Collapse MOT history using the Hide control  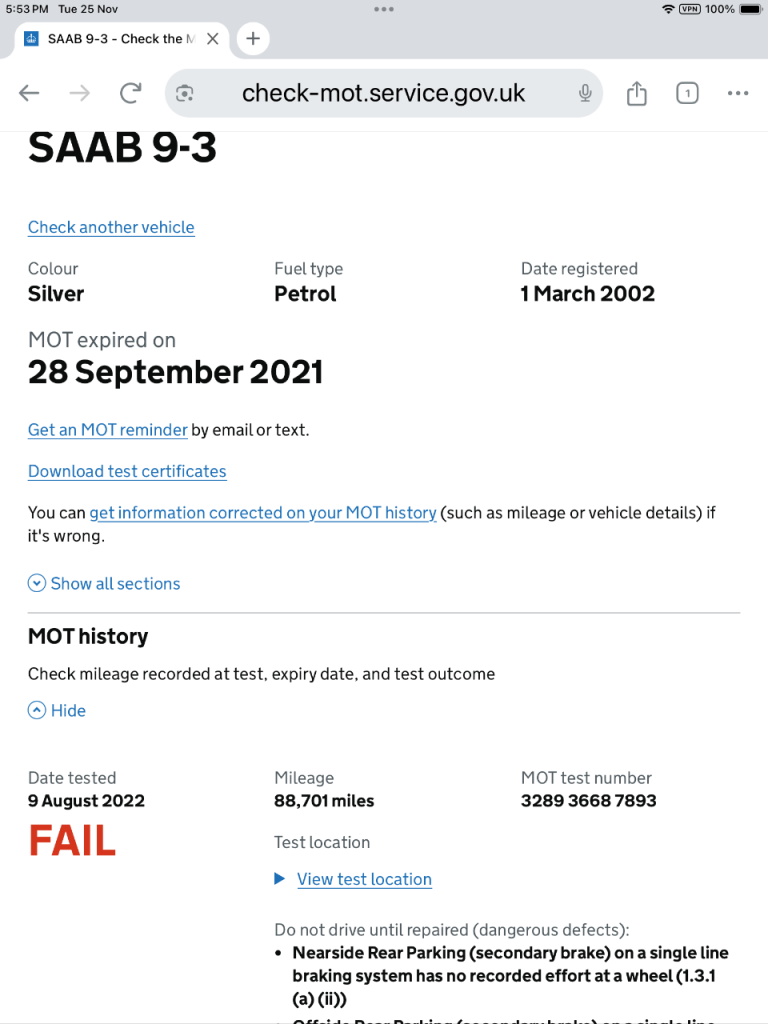(57, 710)
